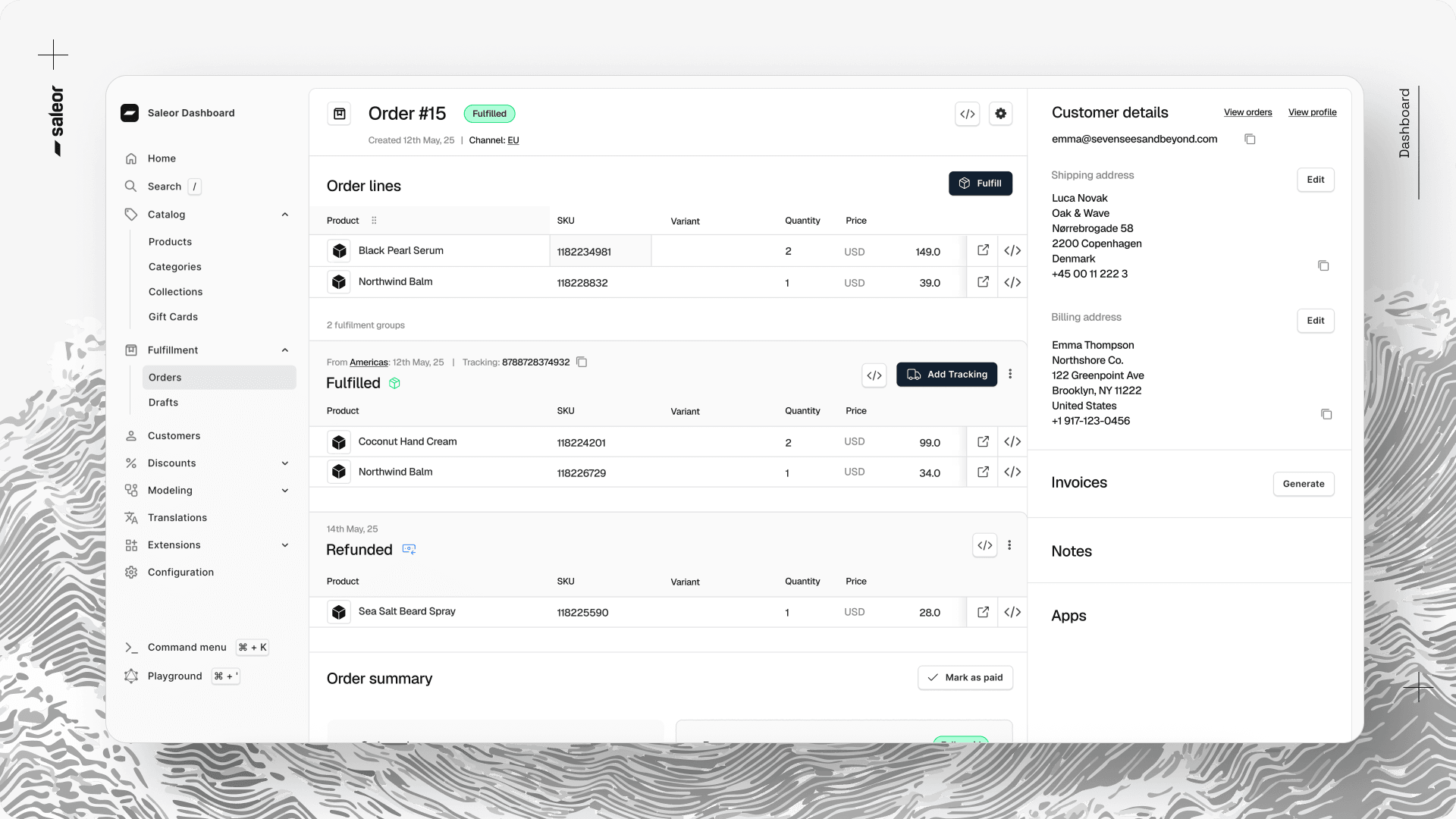This screenshot has width=1456, height=819.
Task: Open order settings gear icon
Action: coord(1001,114)
